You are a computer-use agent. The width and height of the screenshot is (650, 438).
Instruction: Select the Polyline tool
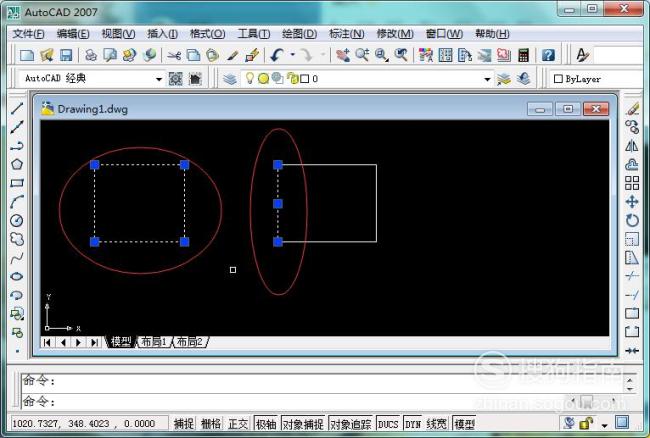17,146
